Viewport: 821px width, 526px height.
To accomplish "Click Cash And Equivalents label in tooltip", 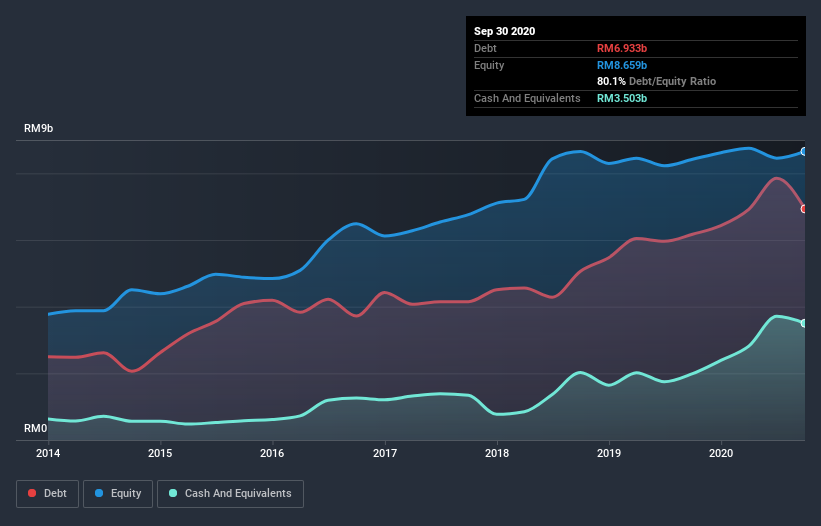I will [x=527, y=99].
